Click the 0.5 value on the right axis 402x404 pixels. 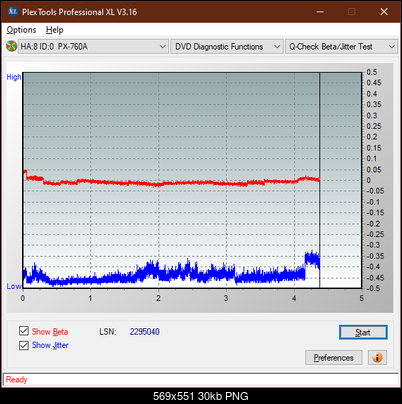click(x=372, y=72)
